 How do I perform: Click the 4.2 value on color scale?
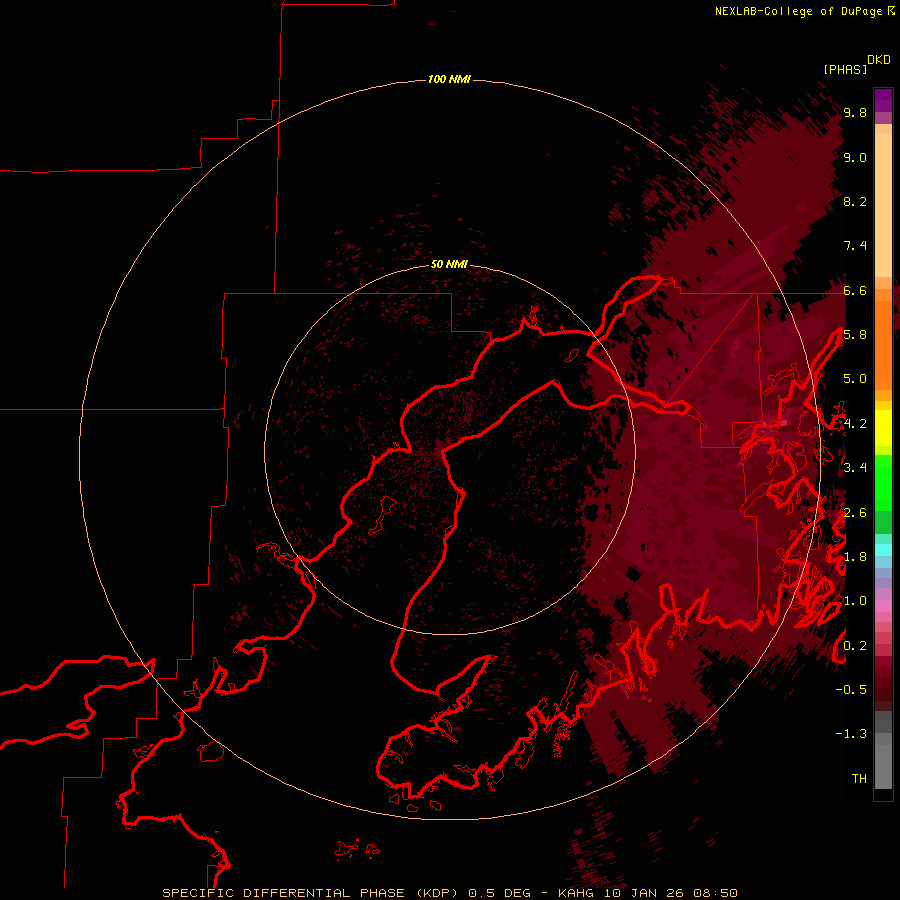(x=855, y=424)
